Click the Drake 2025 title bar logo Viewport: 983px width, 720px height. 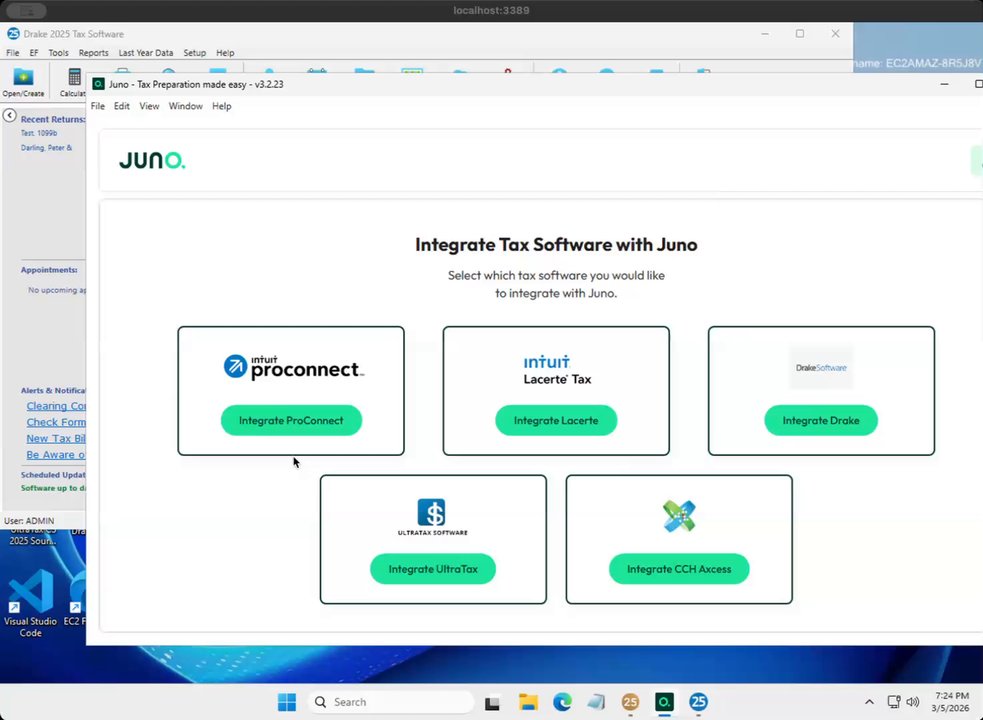[13, 34]
